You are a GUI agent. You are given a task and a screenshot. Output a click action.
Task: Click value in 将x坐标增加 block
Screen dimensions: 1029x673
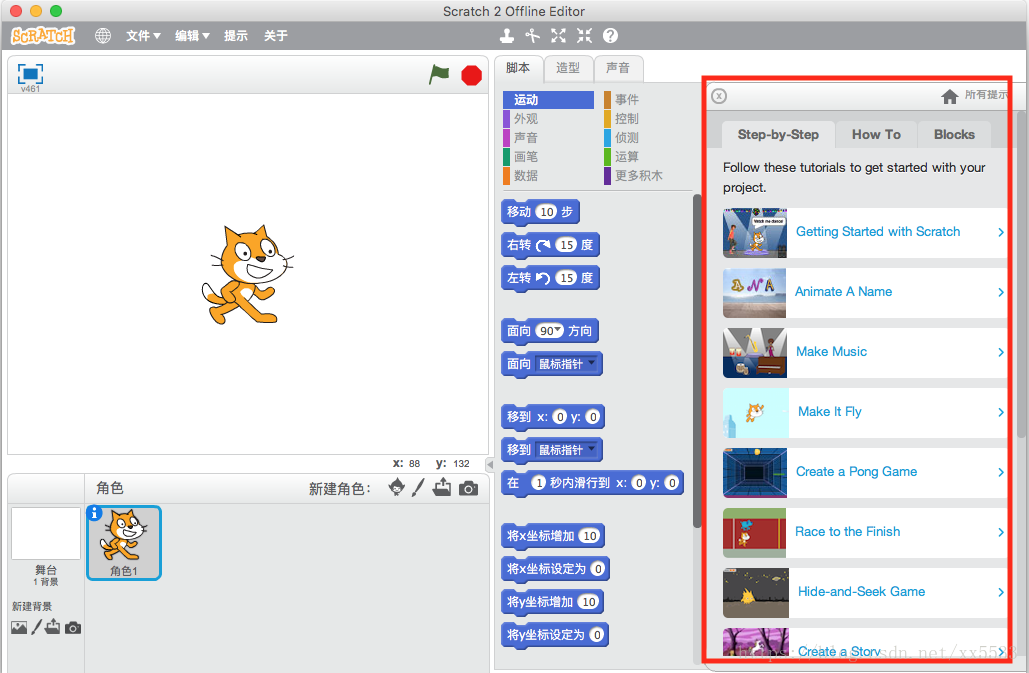589,536
